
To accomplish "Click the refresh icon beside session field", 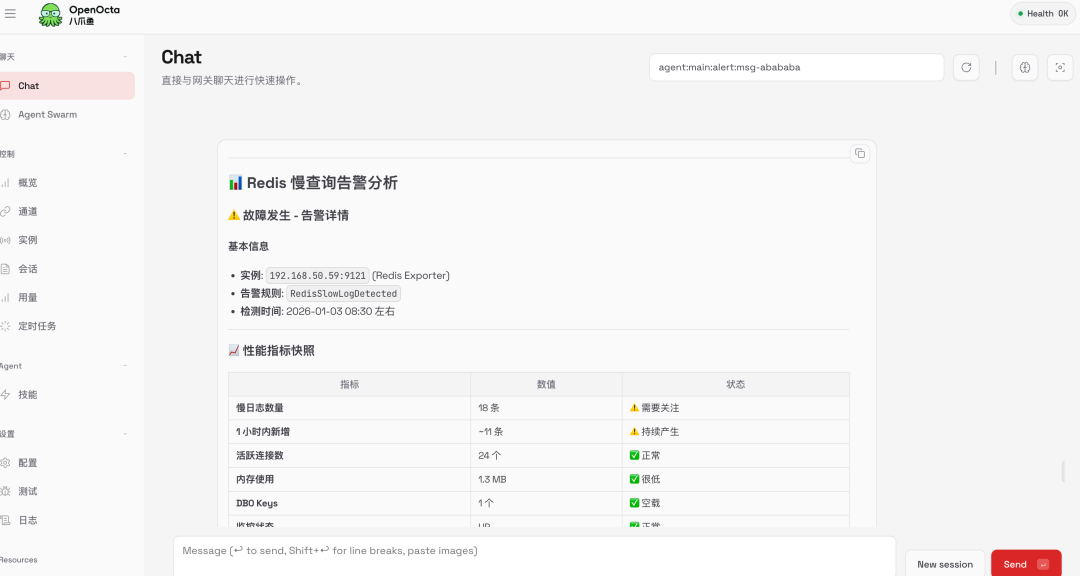I will pos(966,68).
